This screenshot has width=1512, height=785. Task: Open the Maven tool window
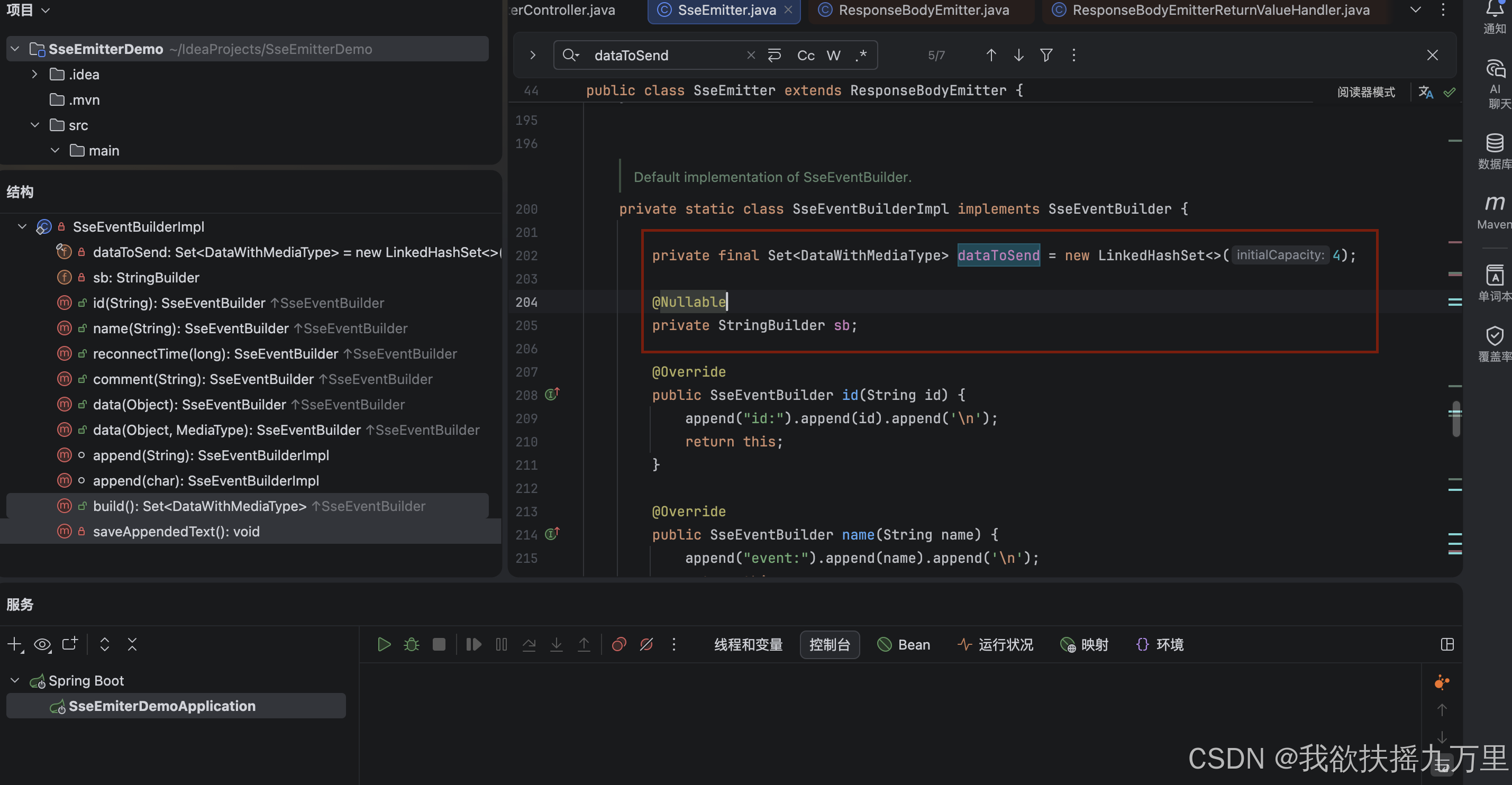(1495, 212)
